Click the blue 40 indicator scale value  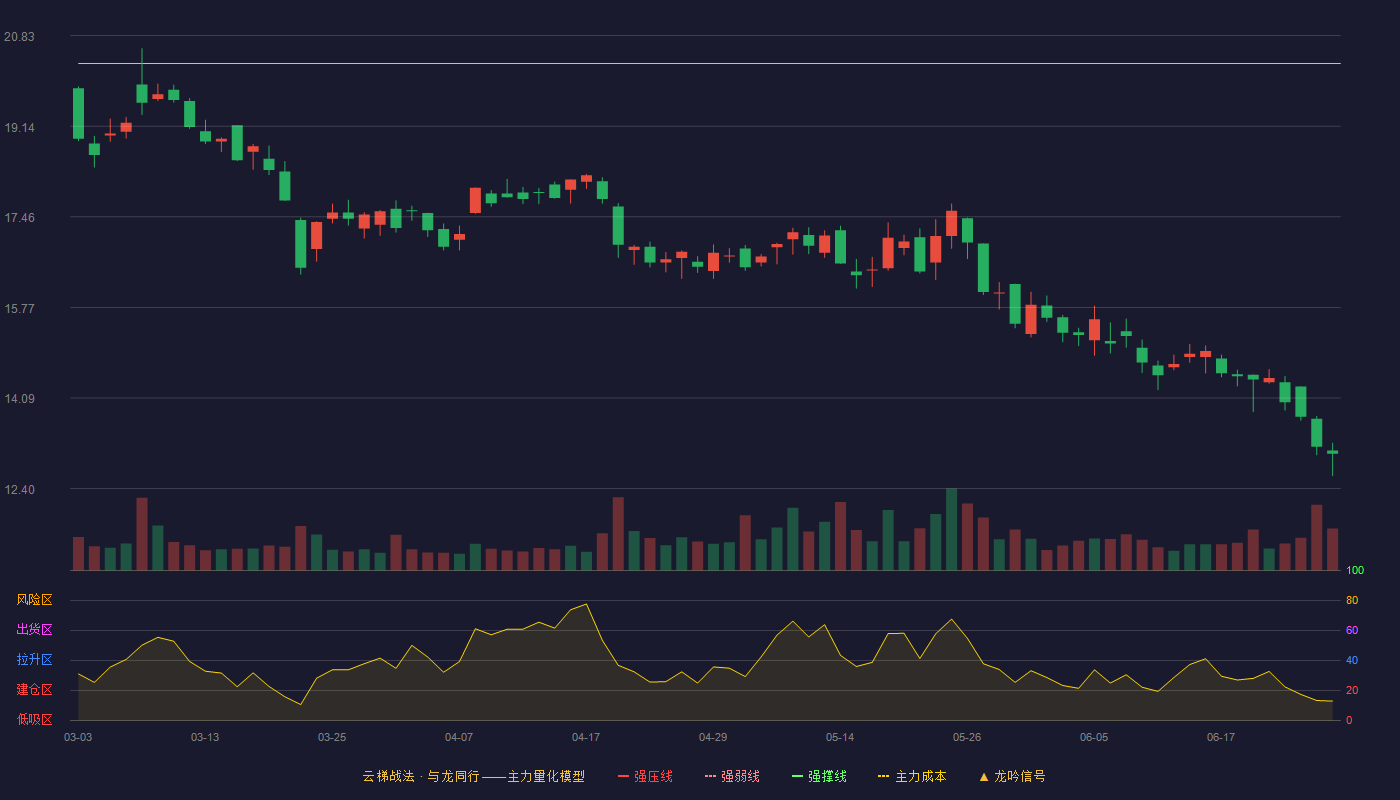(1352, 661)
